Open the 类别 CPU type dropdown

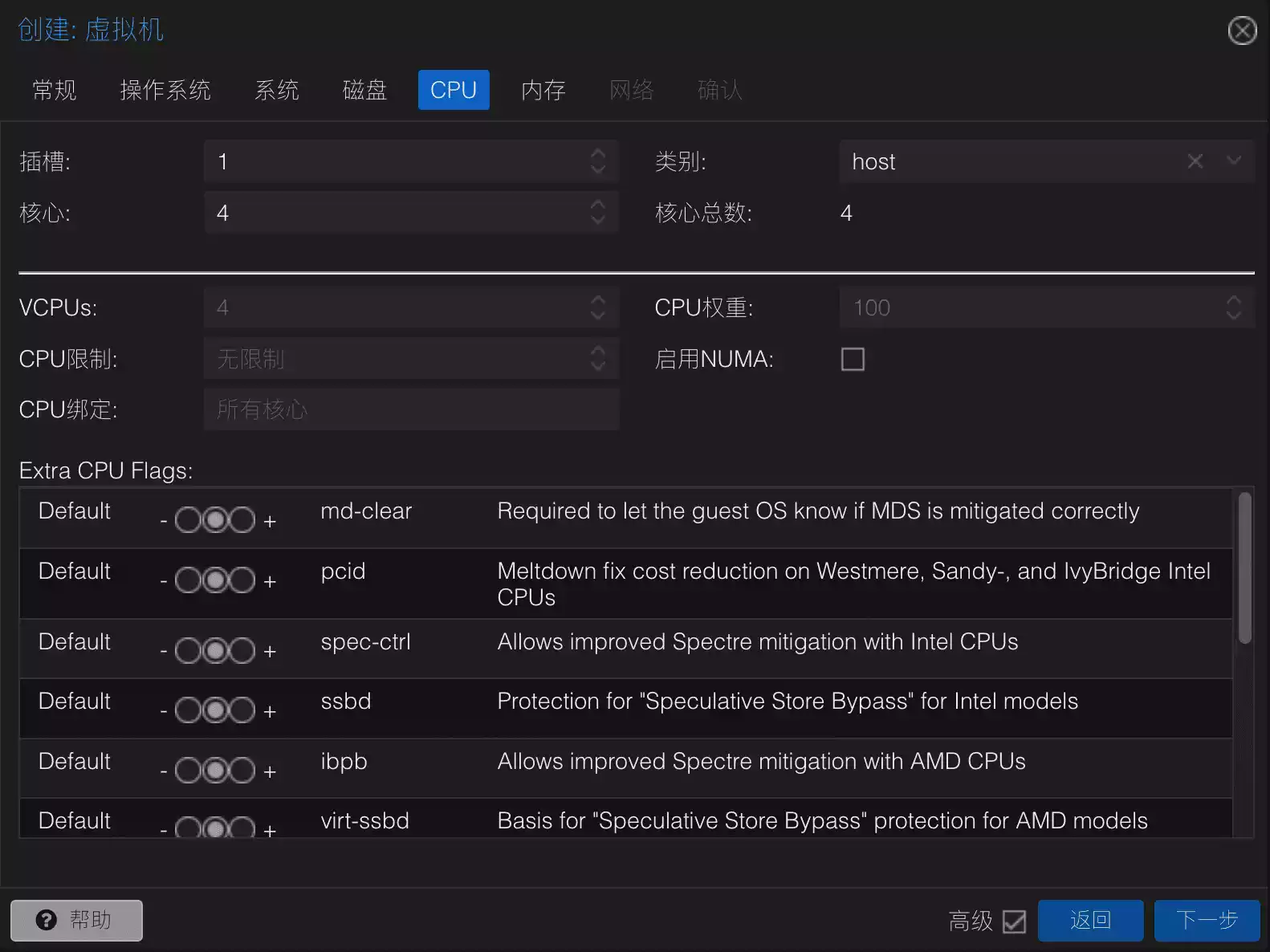[x=1233, y=161]
